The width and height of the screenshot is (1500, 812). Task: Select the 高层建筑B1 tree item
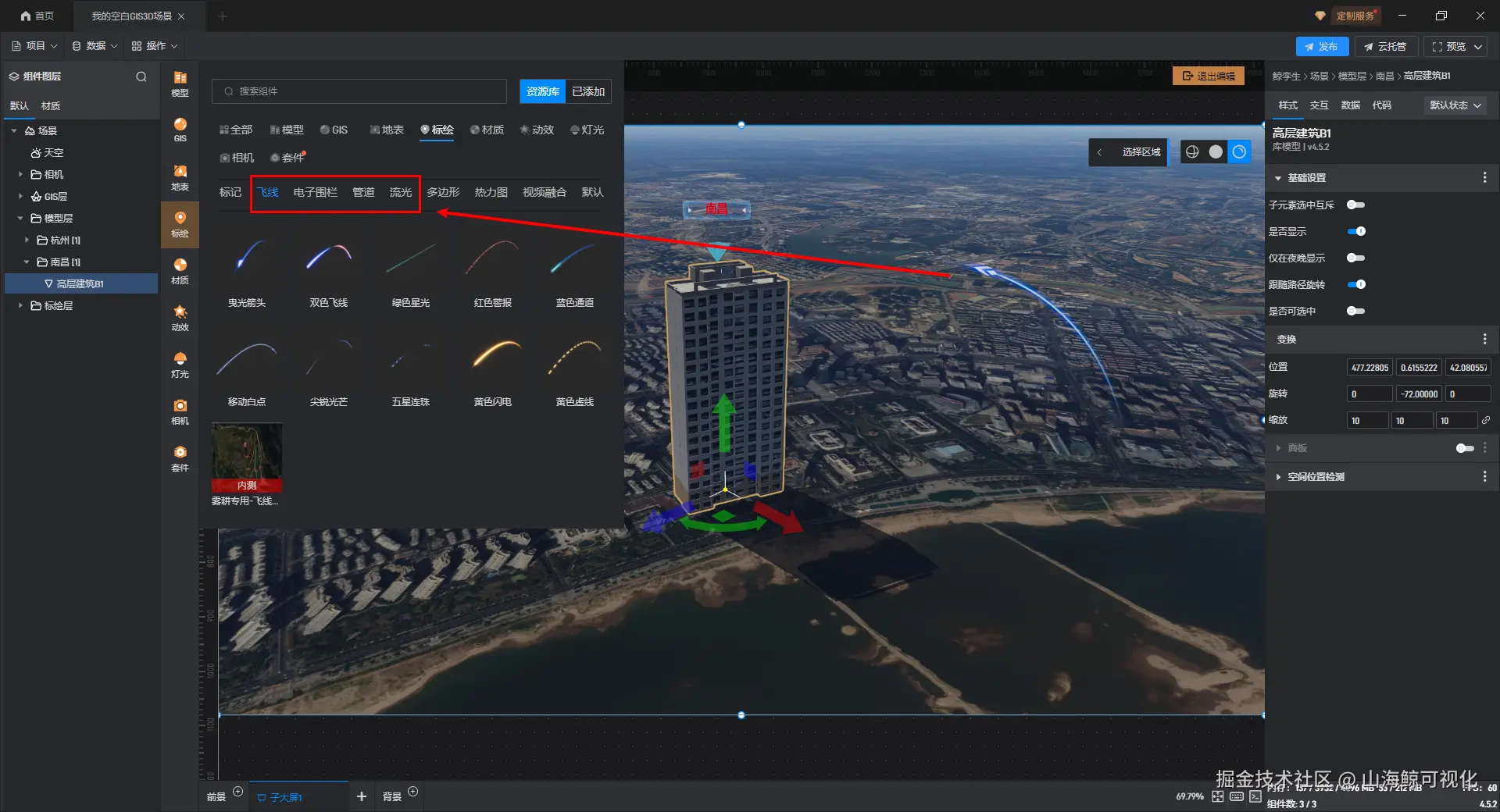coord(81,284)
